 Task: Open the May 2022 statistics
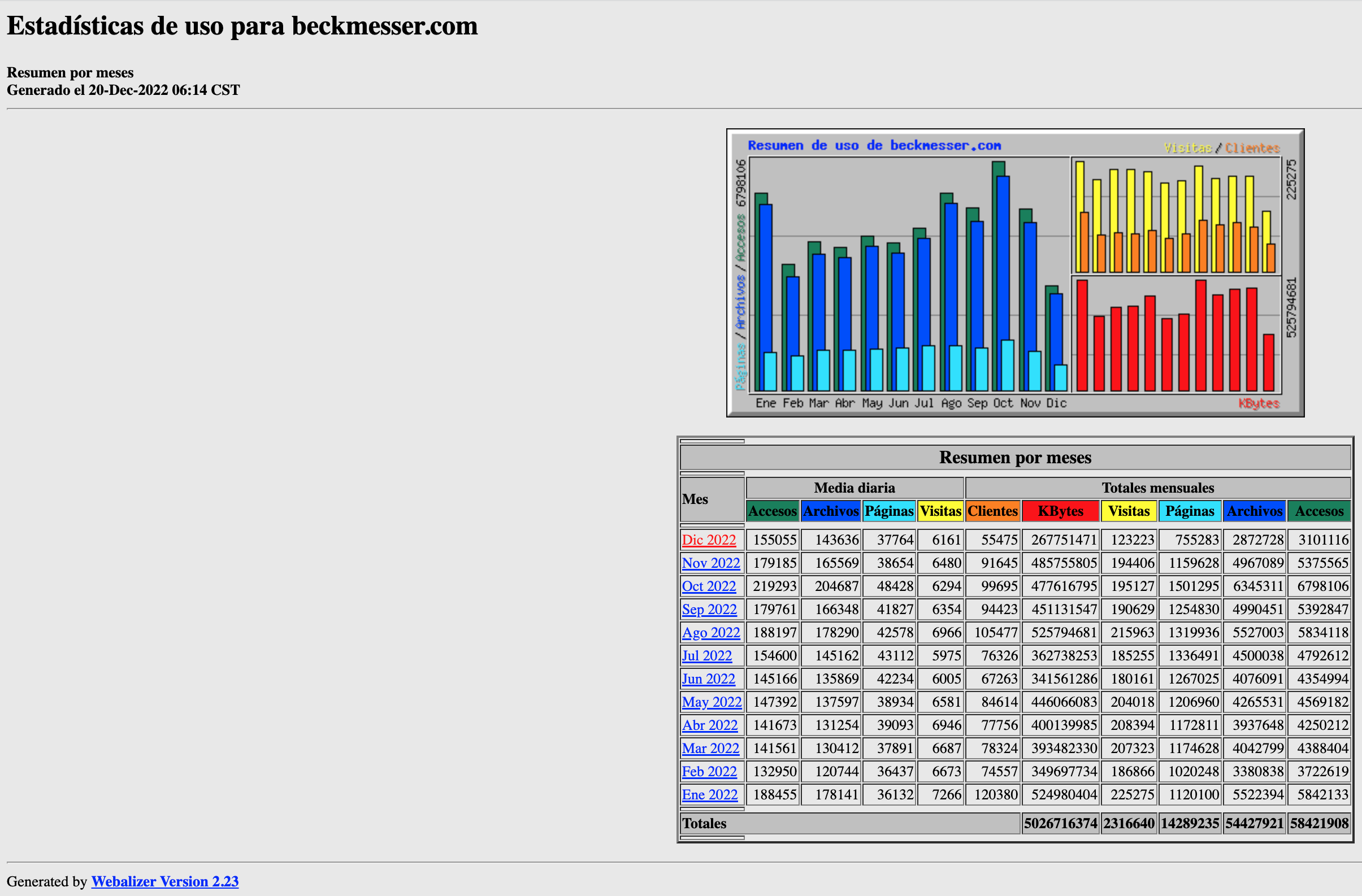pos(711,702)
